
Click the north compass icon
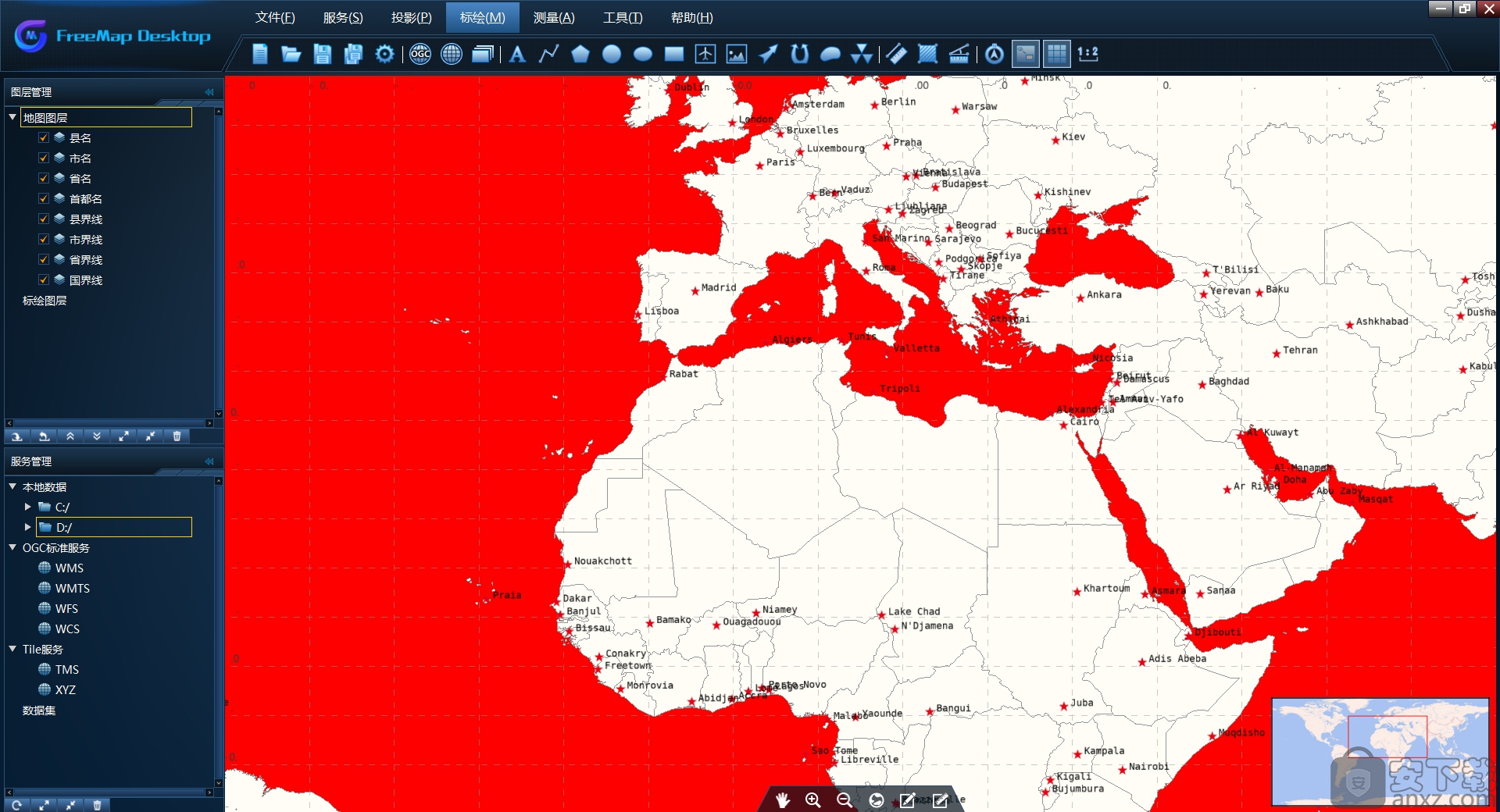click(x=995, y=54)
